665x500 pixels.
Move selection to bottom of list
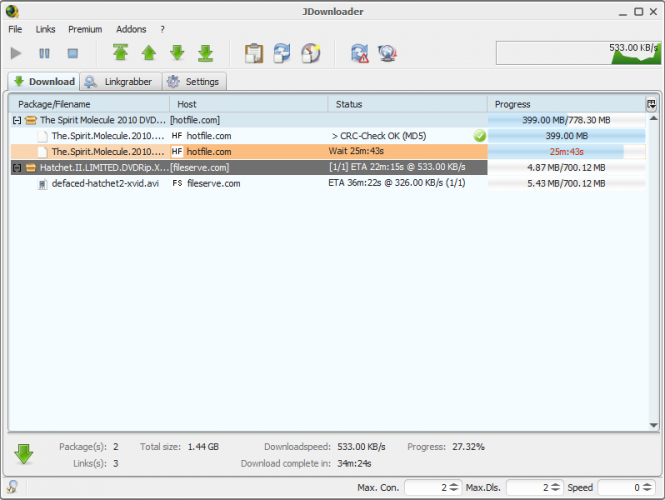[x=206, y=53]
